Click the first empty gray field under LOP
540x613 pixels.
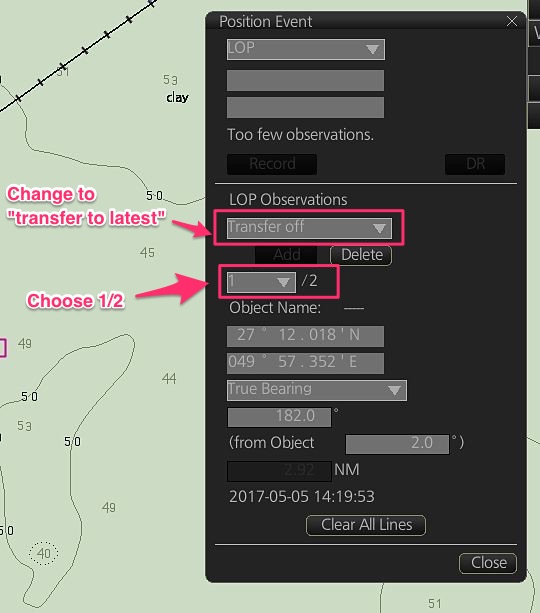pos(305,81)
